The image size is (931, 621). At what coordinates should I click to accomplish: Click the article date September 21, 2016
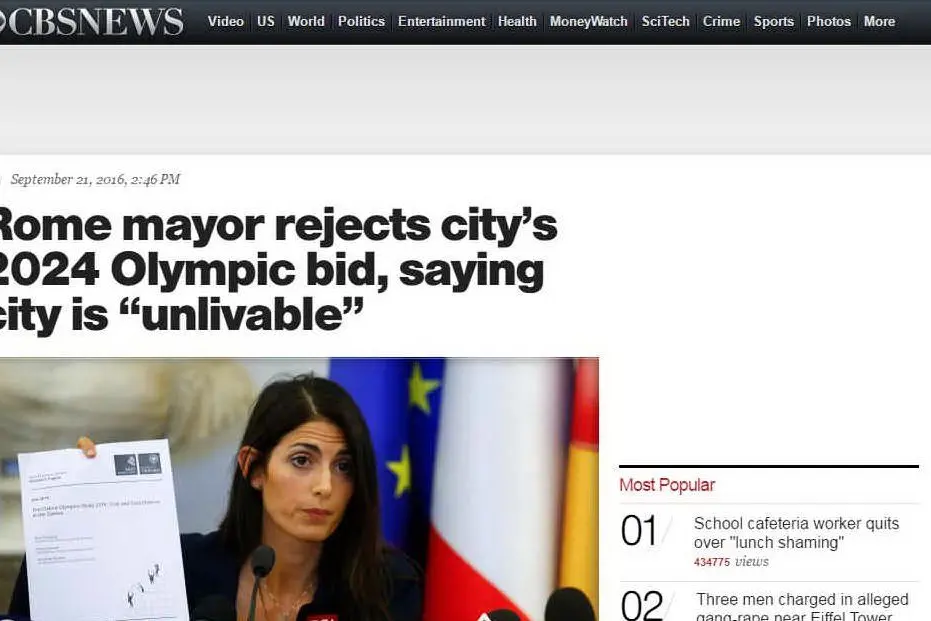pyautogui.click(x=95, y=179)
